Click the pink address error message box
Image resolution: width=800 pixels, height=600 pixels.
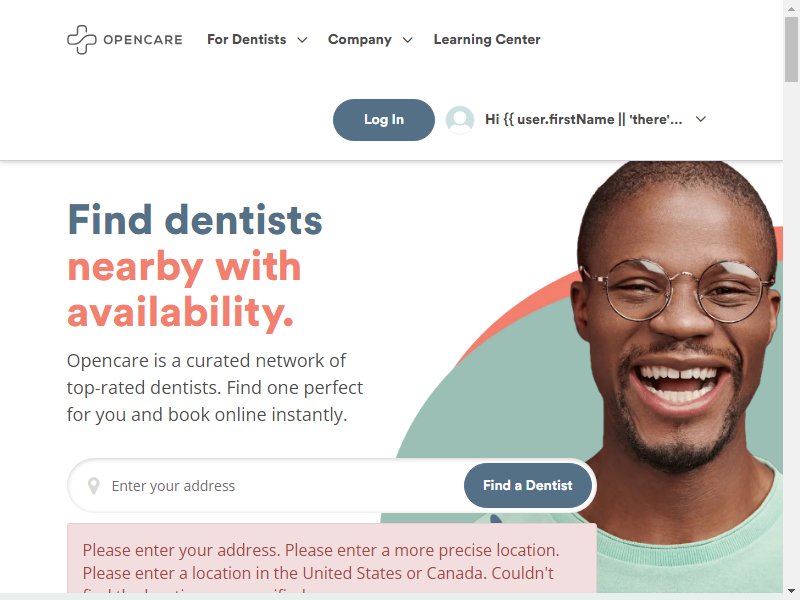(x=332, y=558)
